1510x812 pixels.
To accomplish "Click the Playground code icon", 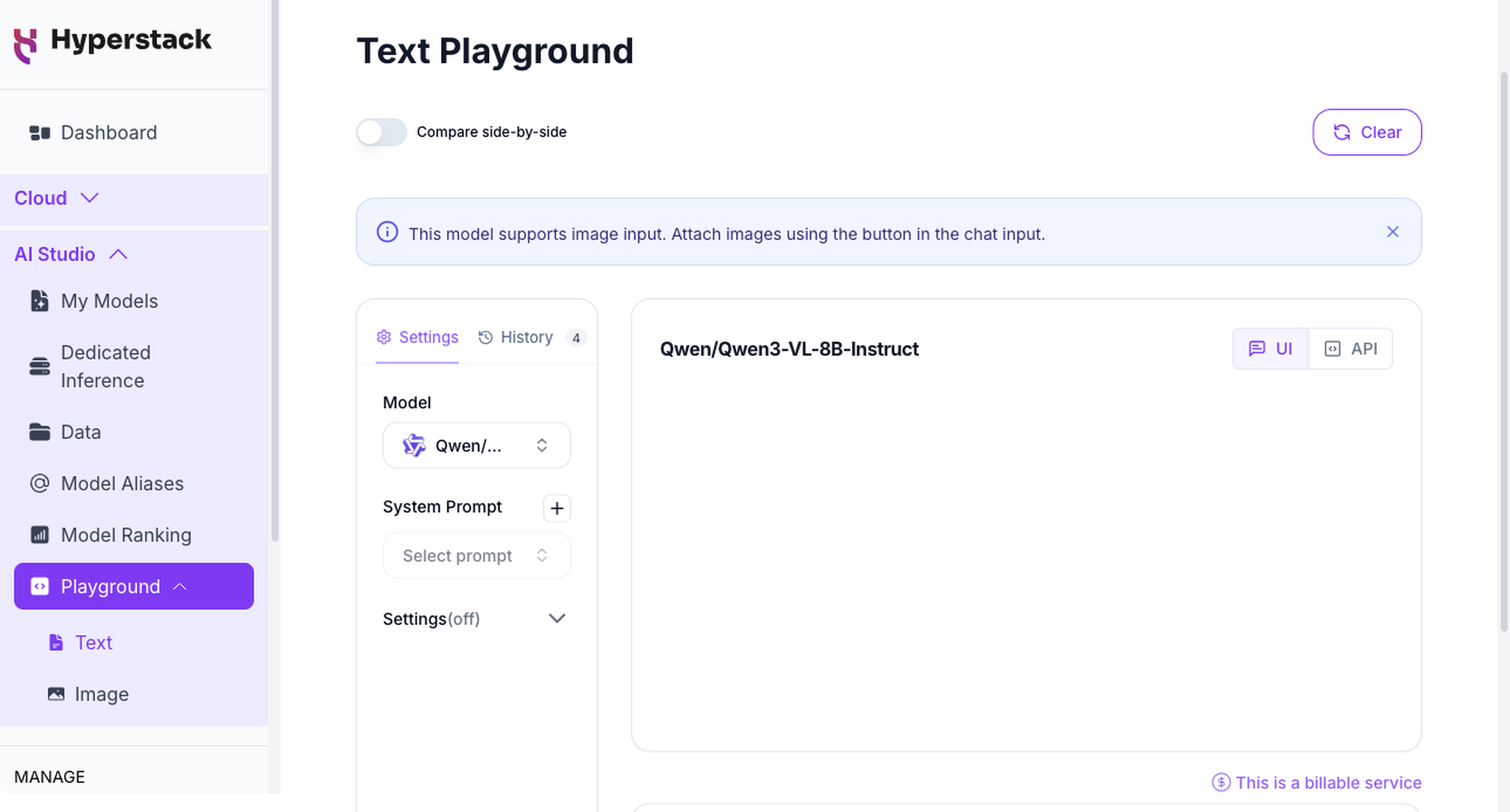I will [x=39, y=586].
